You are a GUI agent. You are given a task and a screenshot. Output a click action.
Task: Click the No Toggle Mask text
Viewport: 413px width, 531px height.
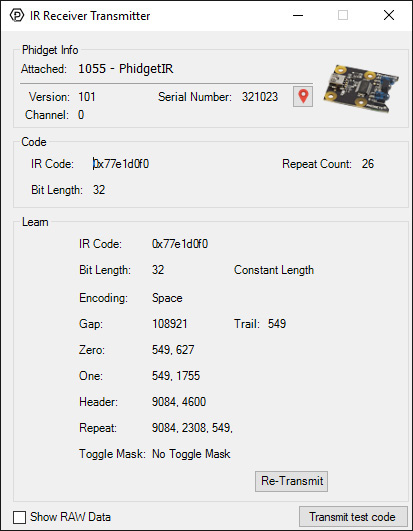(191, 454)
